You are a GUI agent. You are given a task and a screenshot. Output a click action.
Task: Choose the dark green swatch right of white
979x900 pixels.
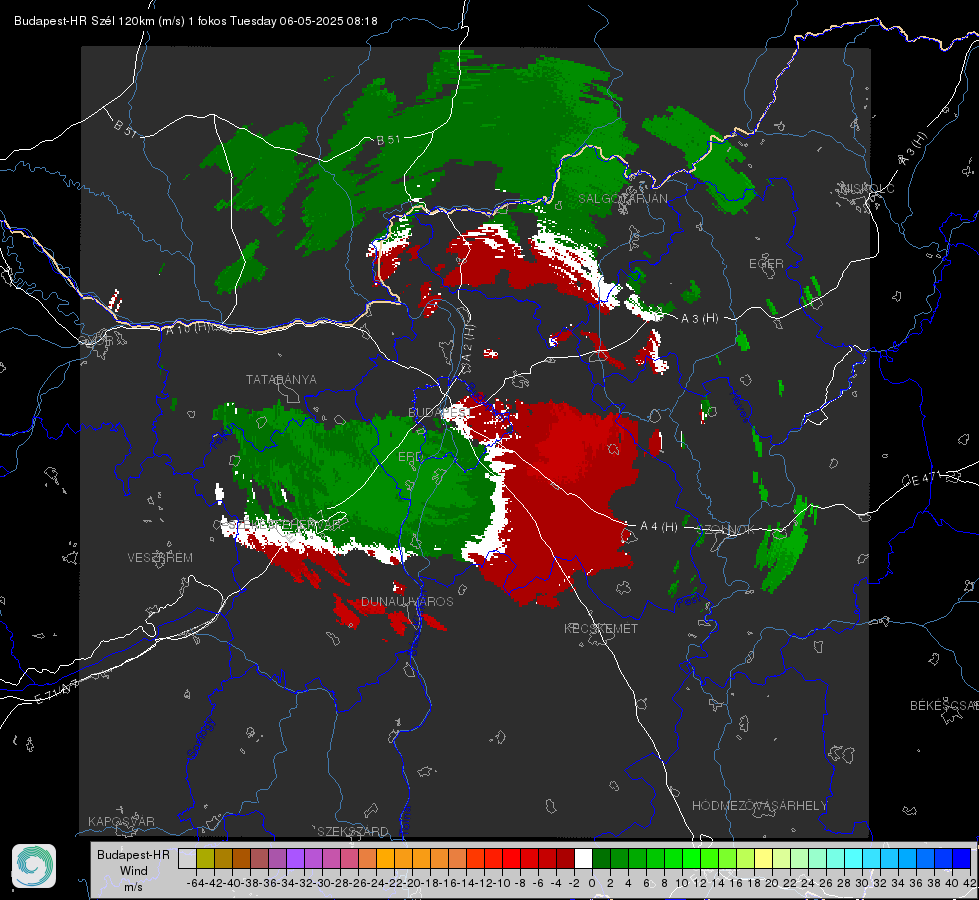[601, 858]
